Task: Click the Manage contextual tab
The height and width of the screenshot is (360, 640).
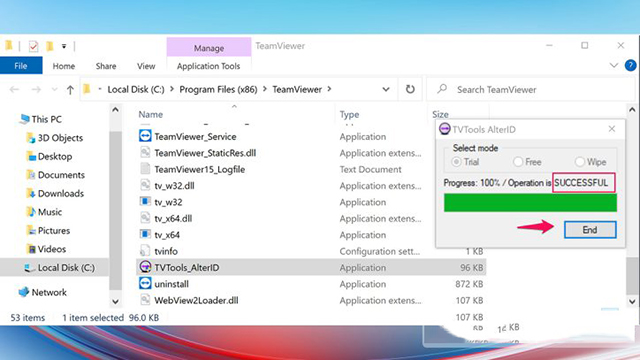Action: coord(209,48)
